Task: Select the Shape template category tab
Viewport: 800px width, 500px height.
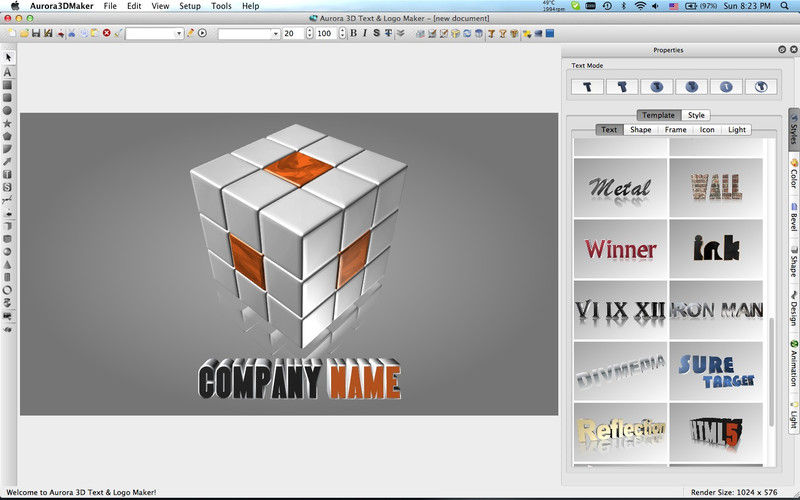Action: 640,130
